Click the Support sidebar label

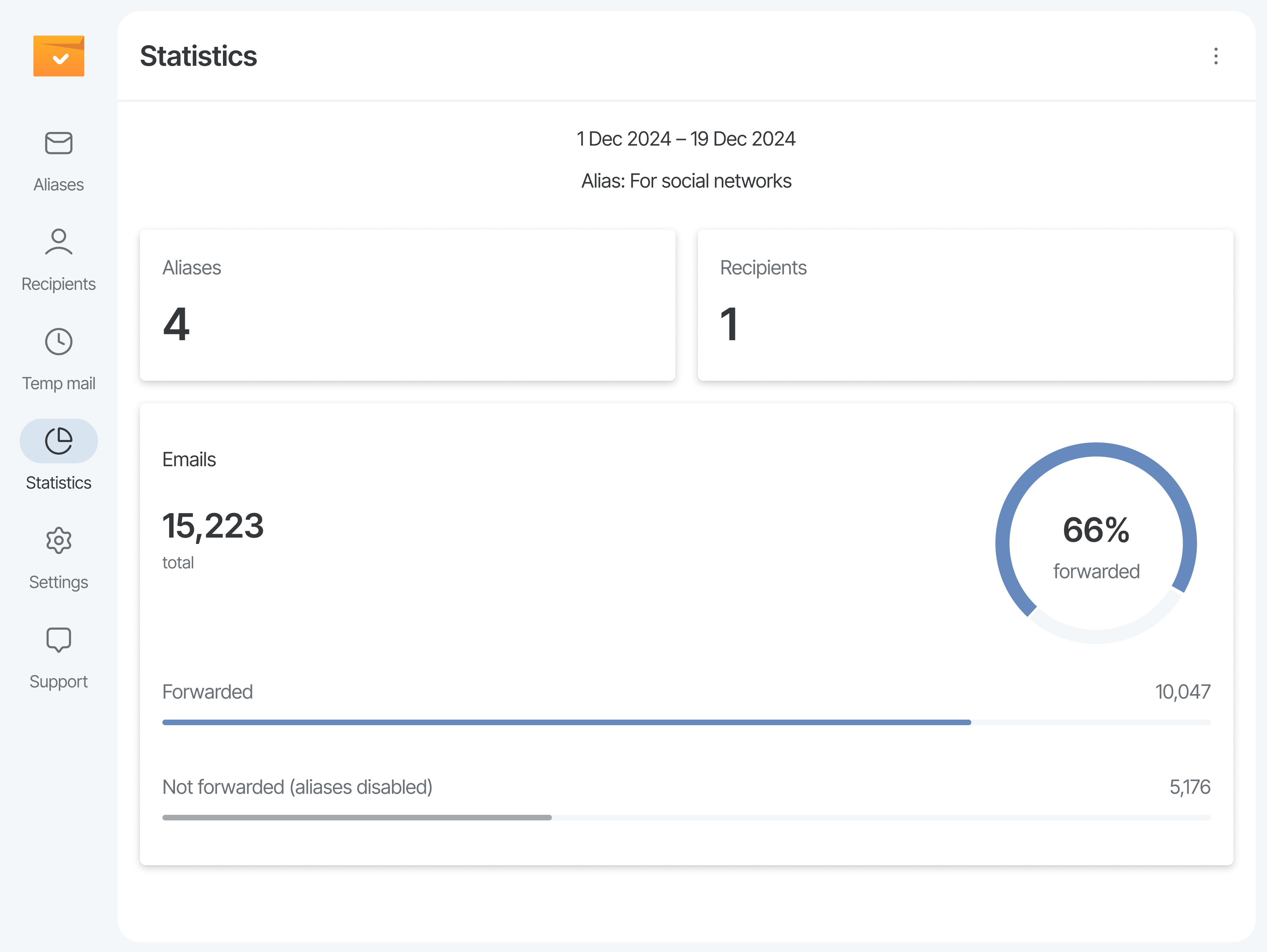click(x=58, y=681)
